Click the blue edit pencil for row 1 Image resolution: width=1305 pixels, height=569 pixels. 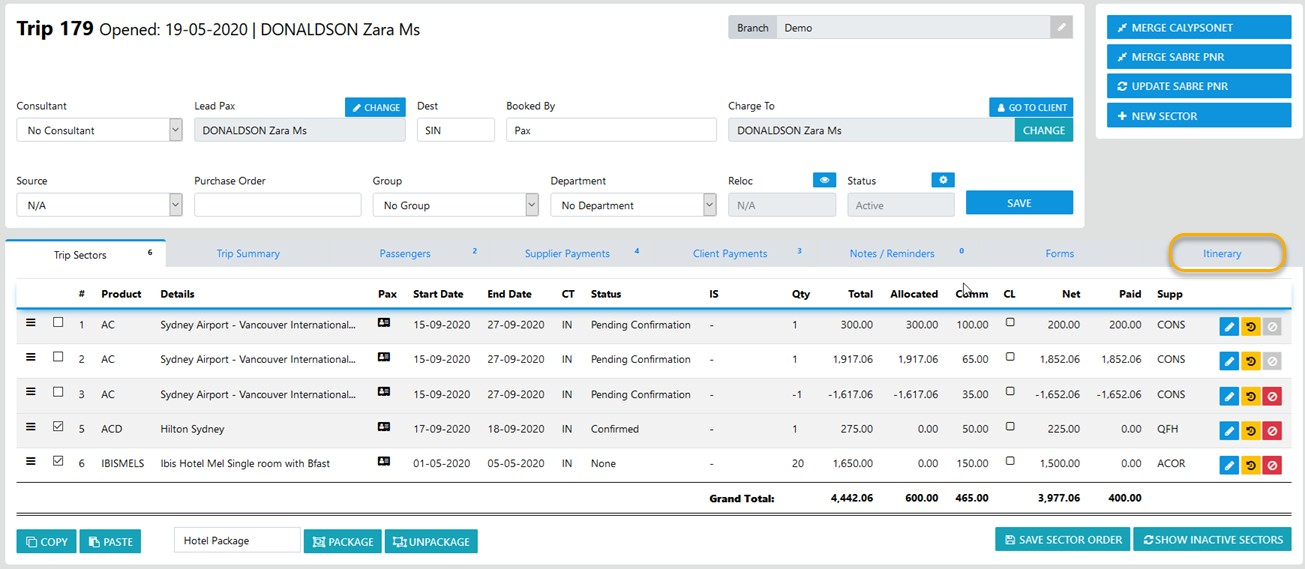1229,326
